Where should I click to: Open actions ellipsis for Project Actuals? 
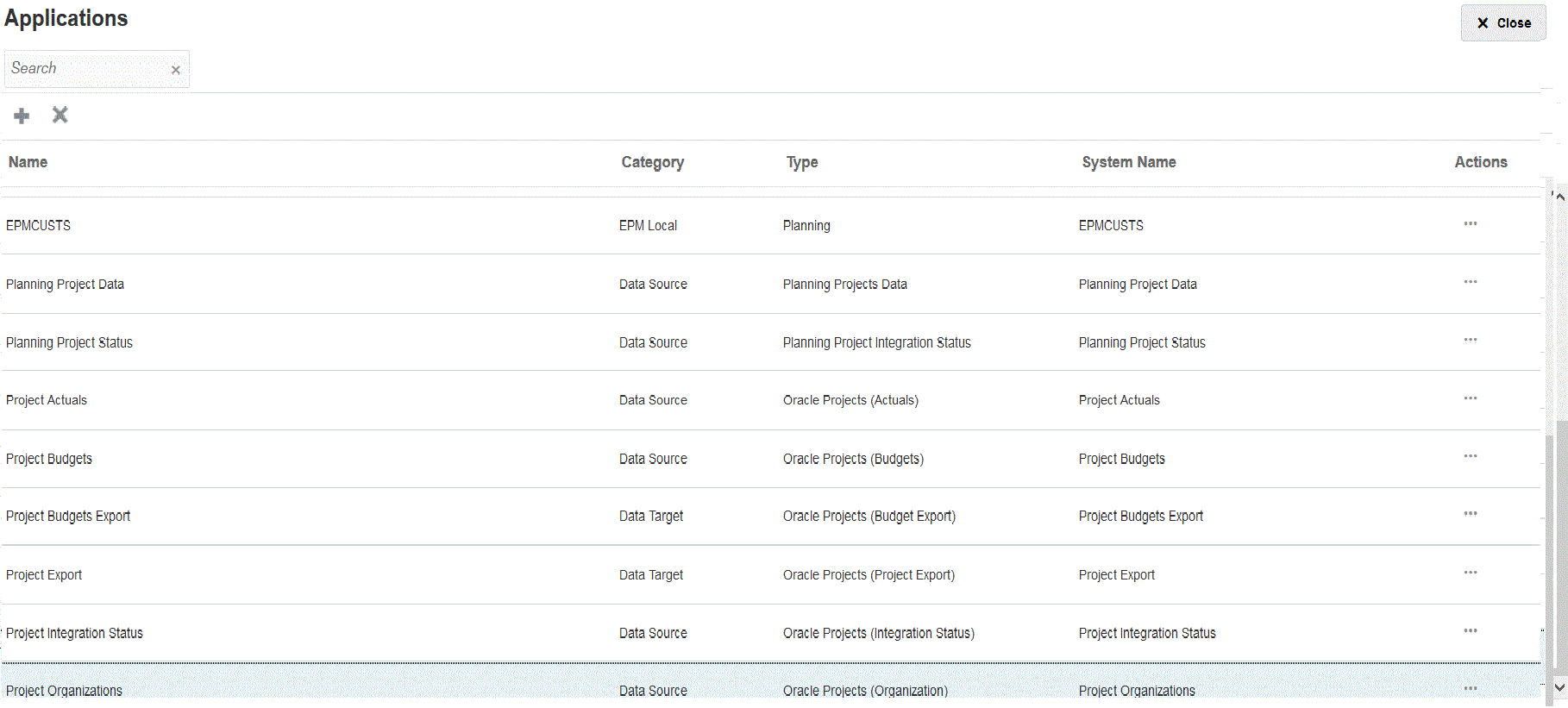pos(1470,398)
